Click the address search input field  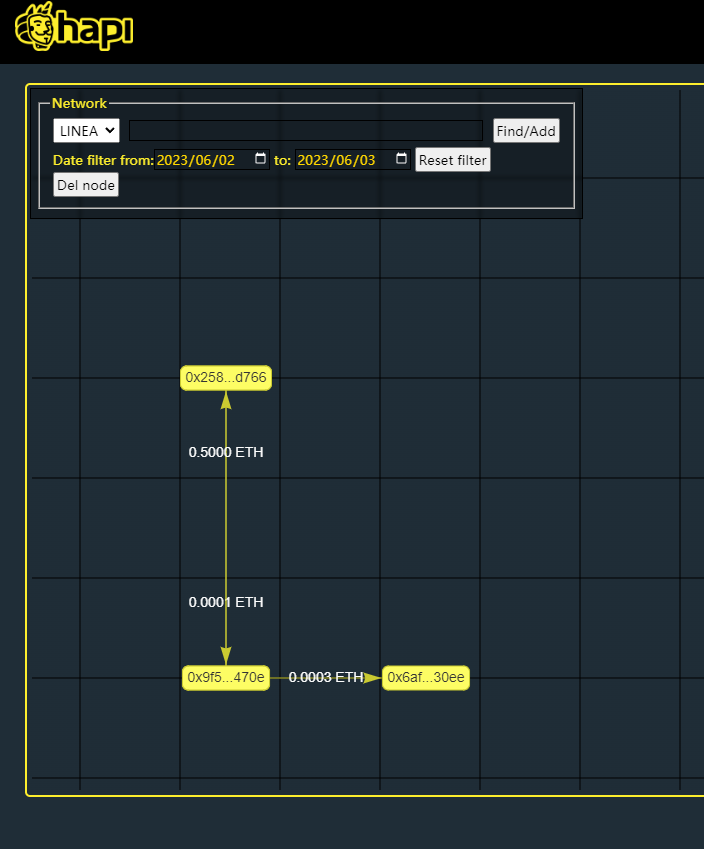click(x=306, y=131)
